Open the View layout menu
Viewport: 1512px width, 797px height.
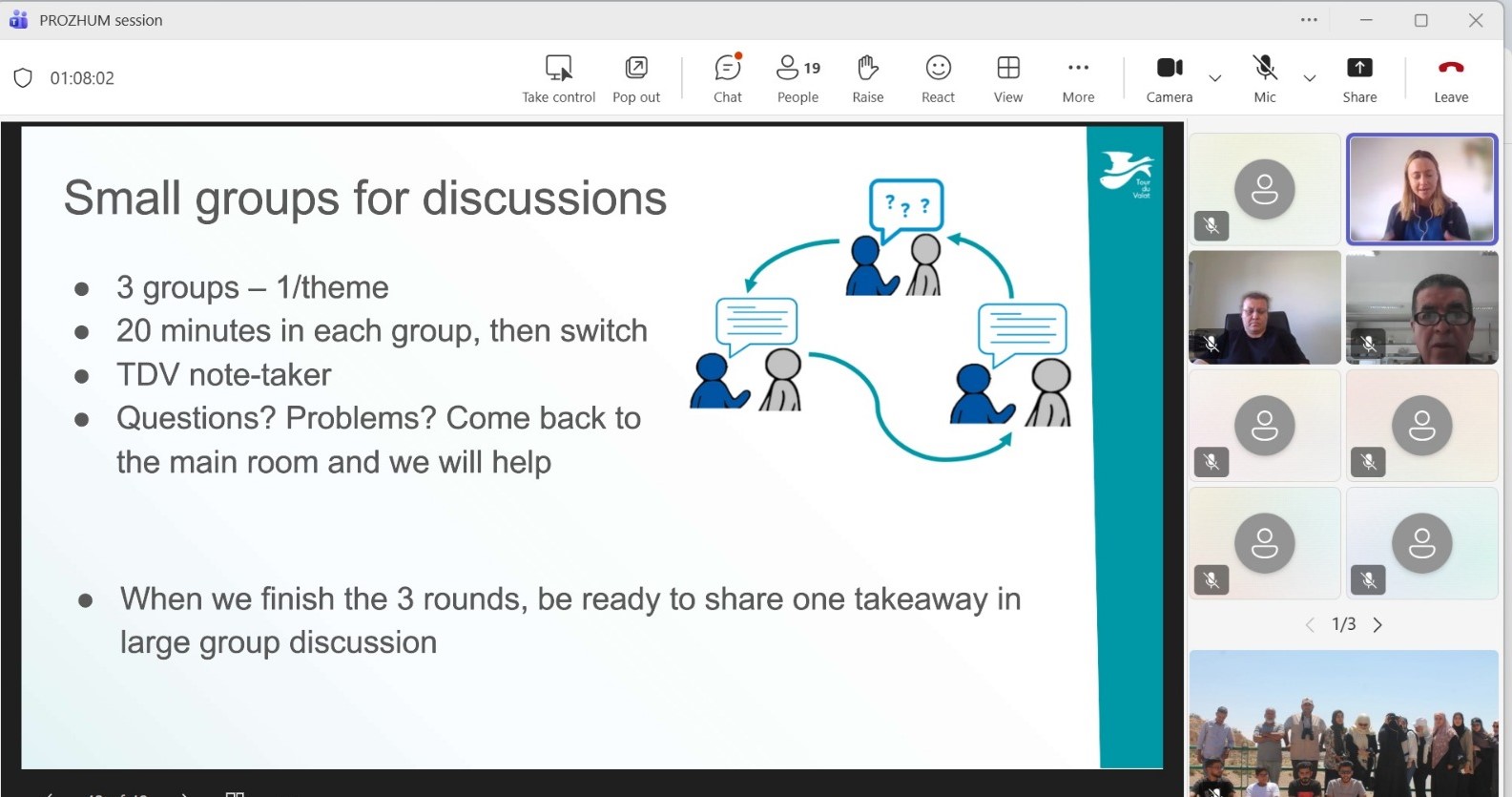1008,78
